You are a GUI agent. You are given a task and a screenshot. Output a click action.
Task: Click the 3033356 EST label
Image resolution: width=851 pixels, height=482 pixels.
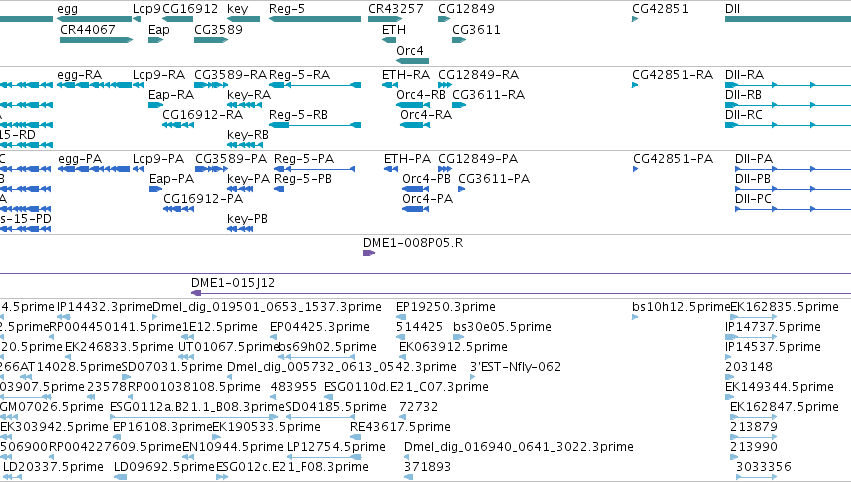764,467
